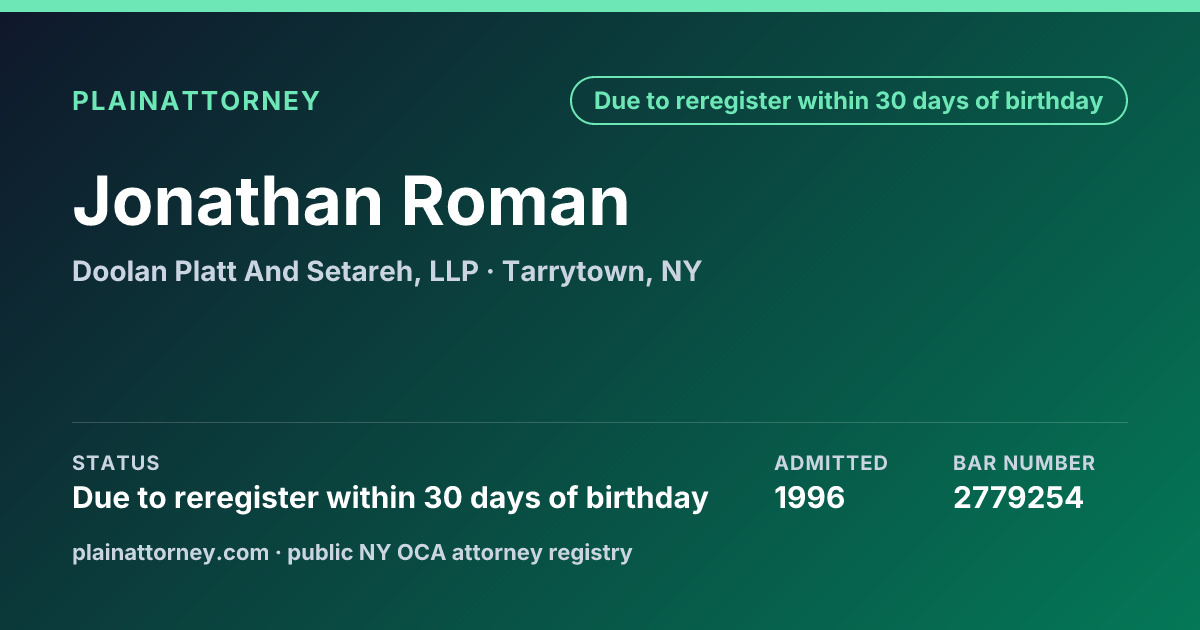Select the admission year 1996
This screenshot has width=1200, height=630.
click(x=810, y=498)
